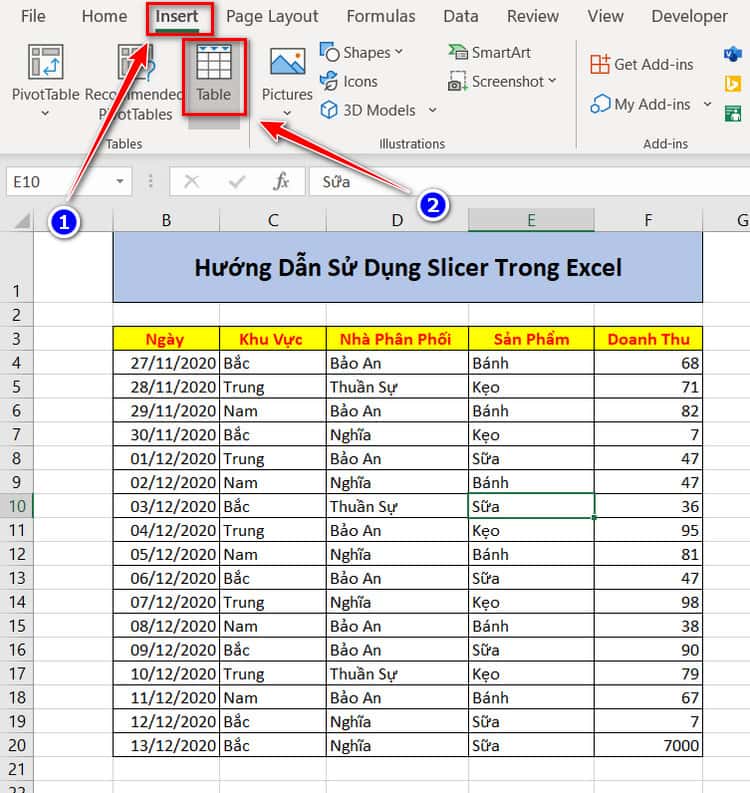Select column D header
The image size is (750, 793).
398,221
